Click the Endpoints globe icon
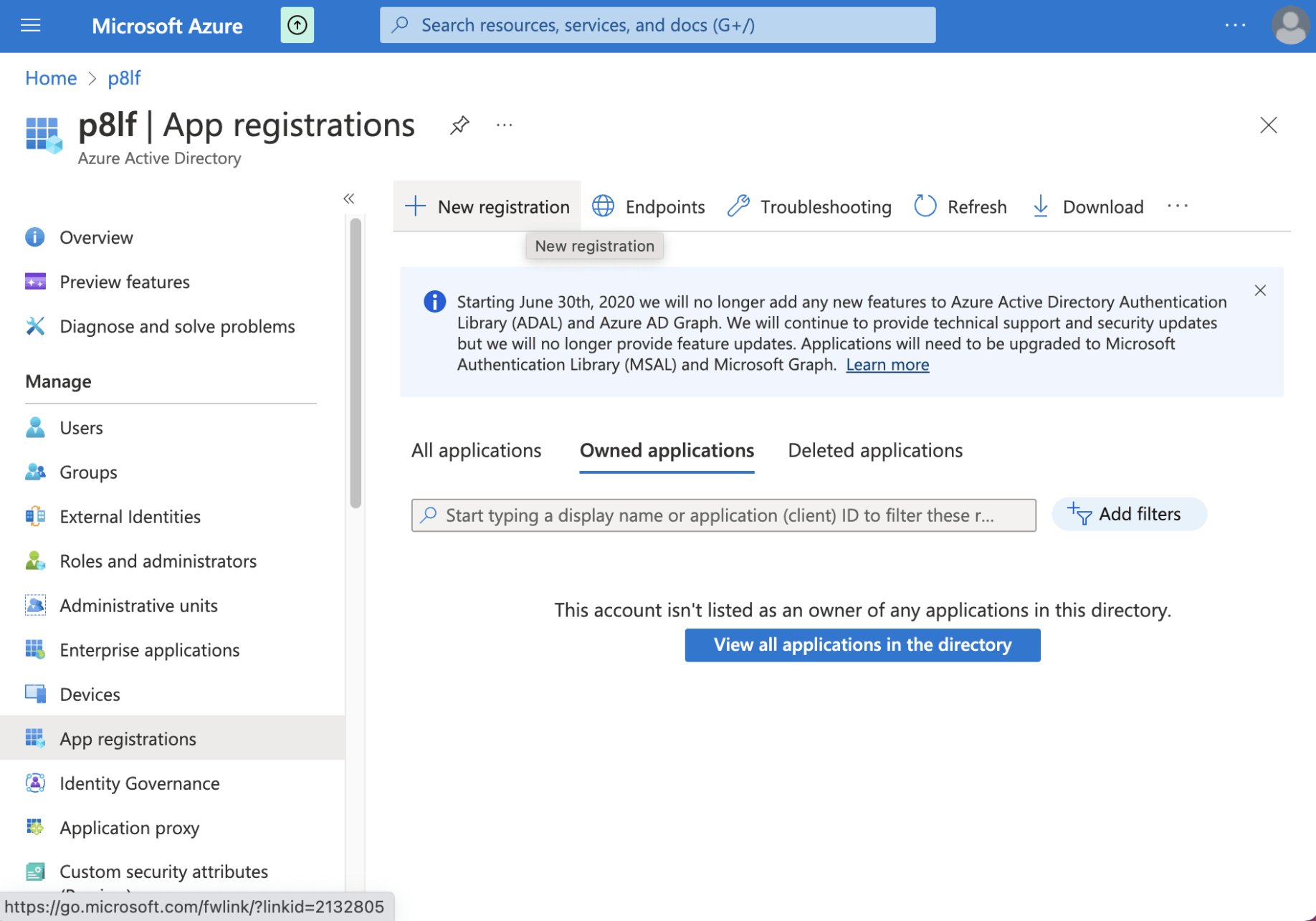1316x921 pixels. click(x=603, y=206)
